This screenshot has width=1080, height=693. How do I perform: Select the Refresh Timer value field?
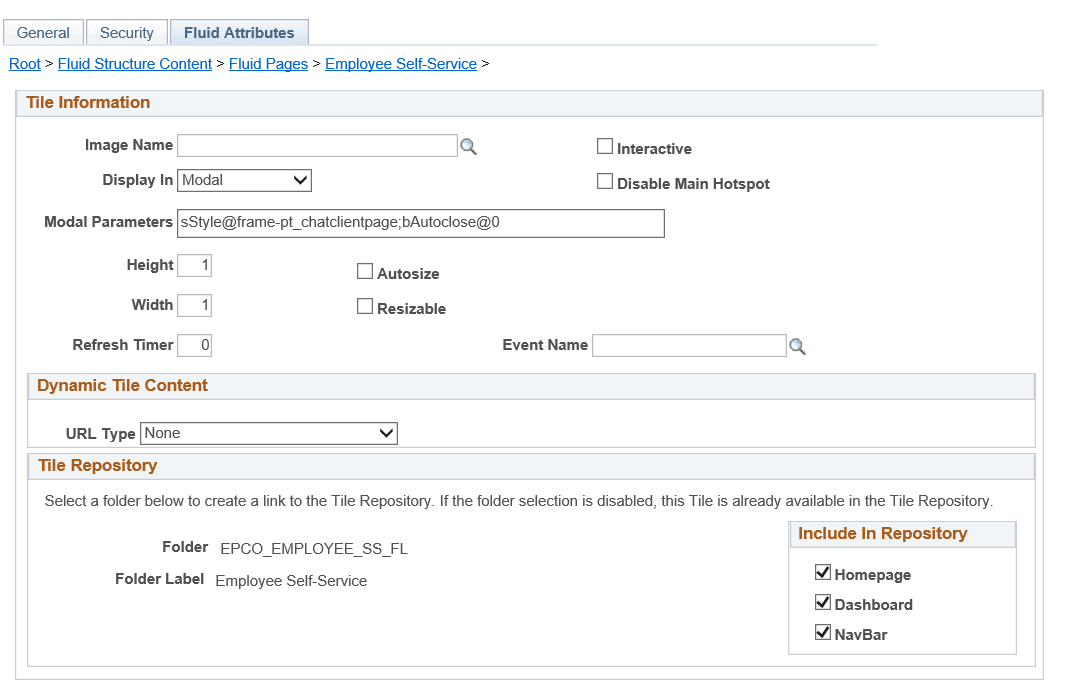pyautogui.click(x=194, y=344)
